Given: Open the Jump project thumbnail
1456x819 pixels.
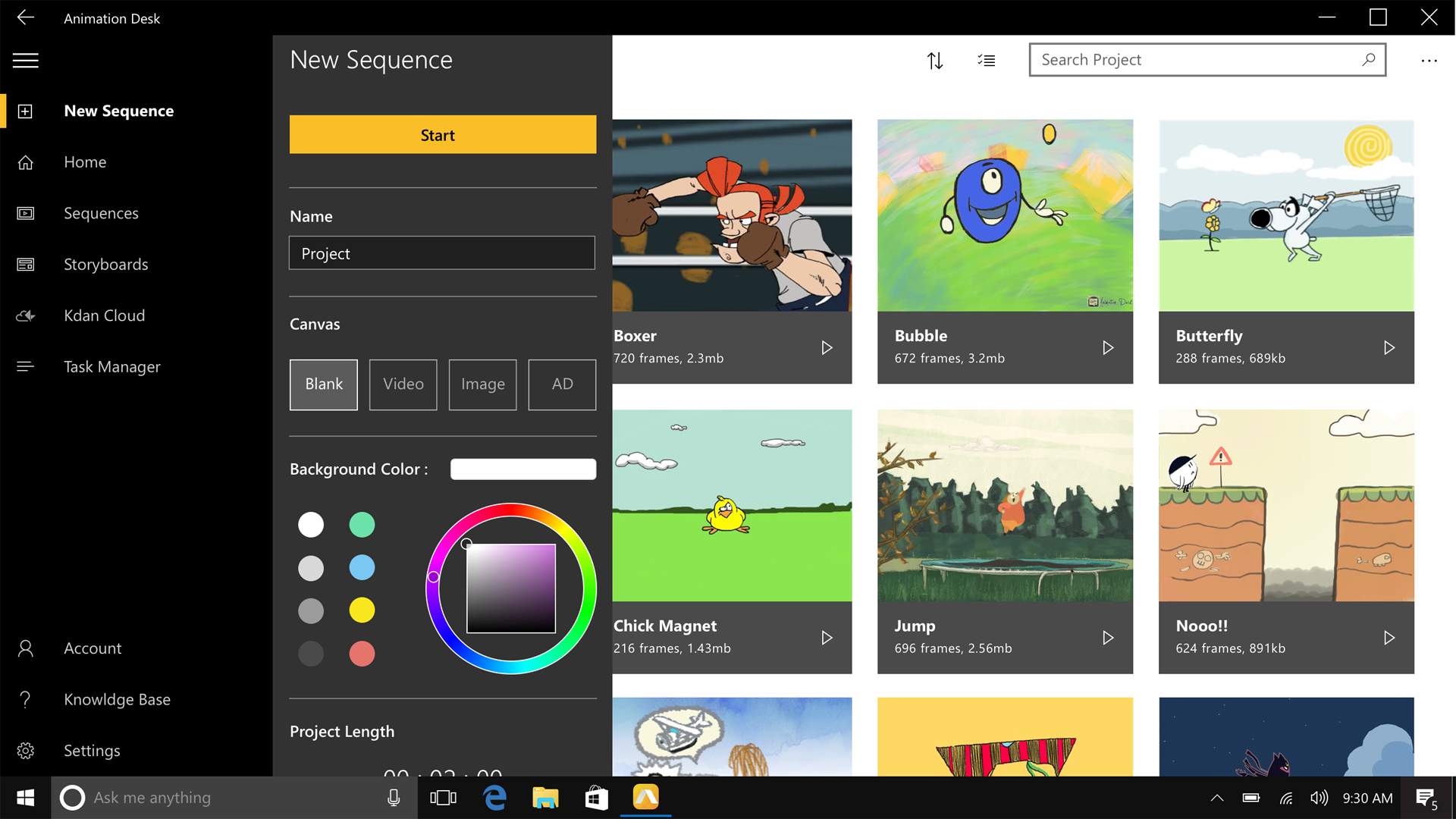Looking at the screenshot, I should tap(1005, 506).
